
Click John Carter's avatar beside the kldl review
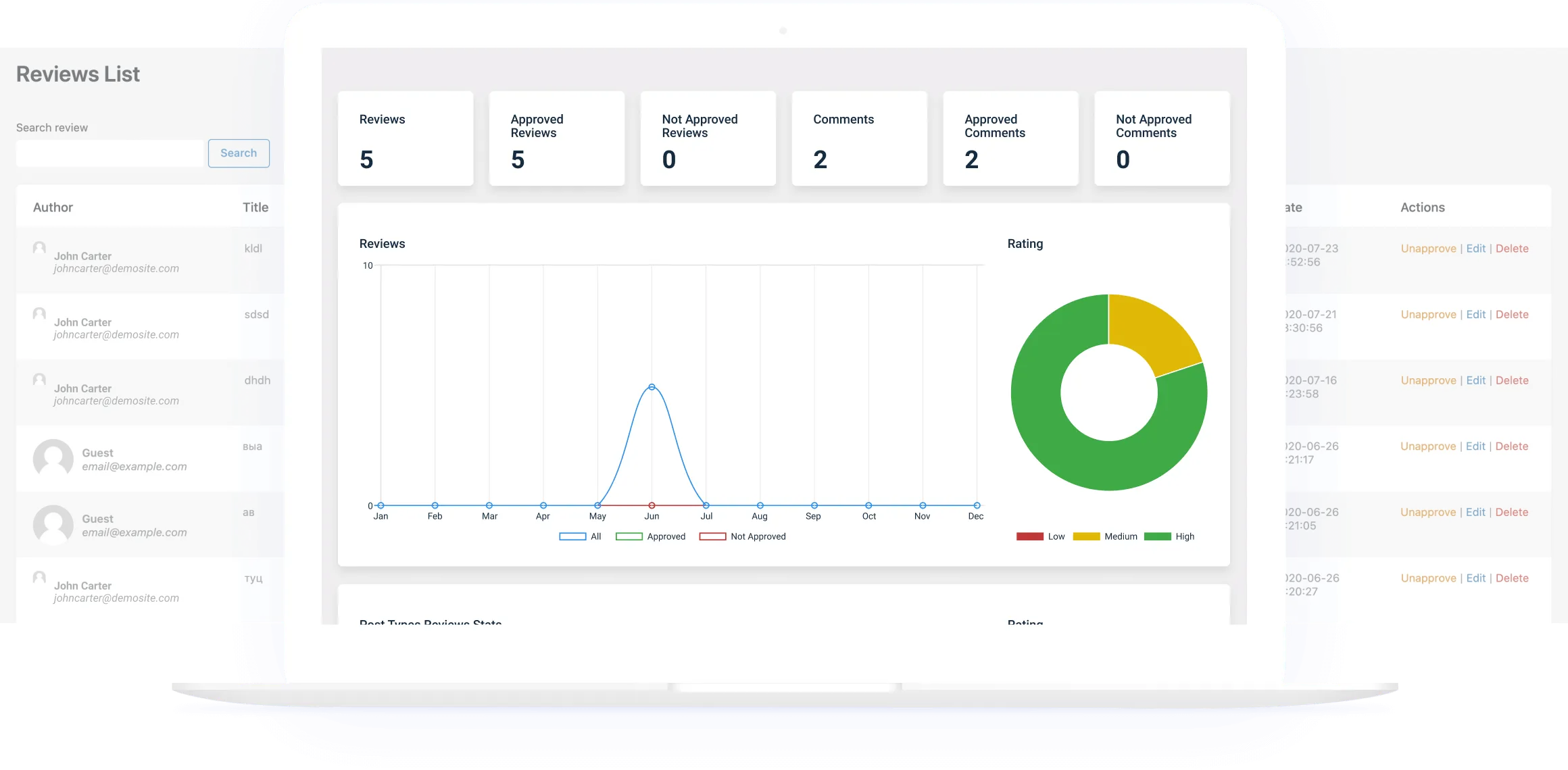40,248
